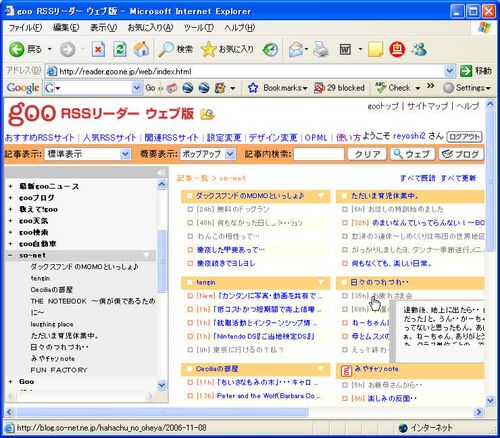
Task: Click the horizontal scrollbar thumb at the bottom
Action: (162, 412)
